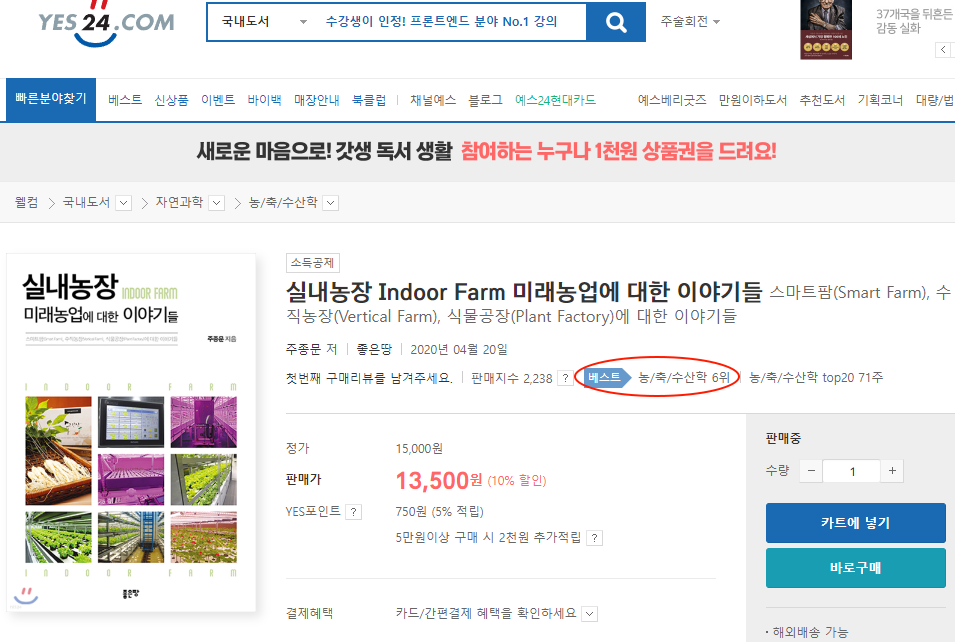This screenshot has width=955, height=642.
Task: Open the 베스트 menu item
Action: click(x=125, y=100)
